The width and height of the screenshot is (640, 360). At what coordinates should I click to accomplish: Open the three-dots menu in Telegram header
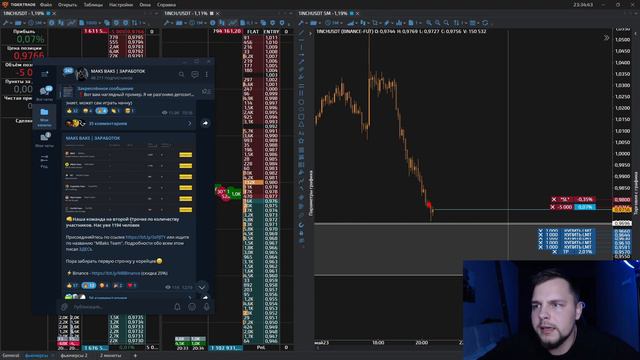coord(207,74)
